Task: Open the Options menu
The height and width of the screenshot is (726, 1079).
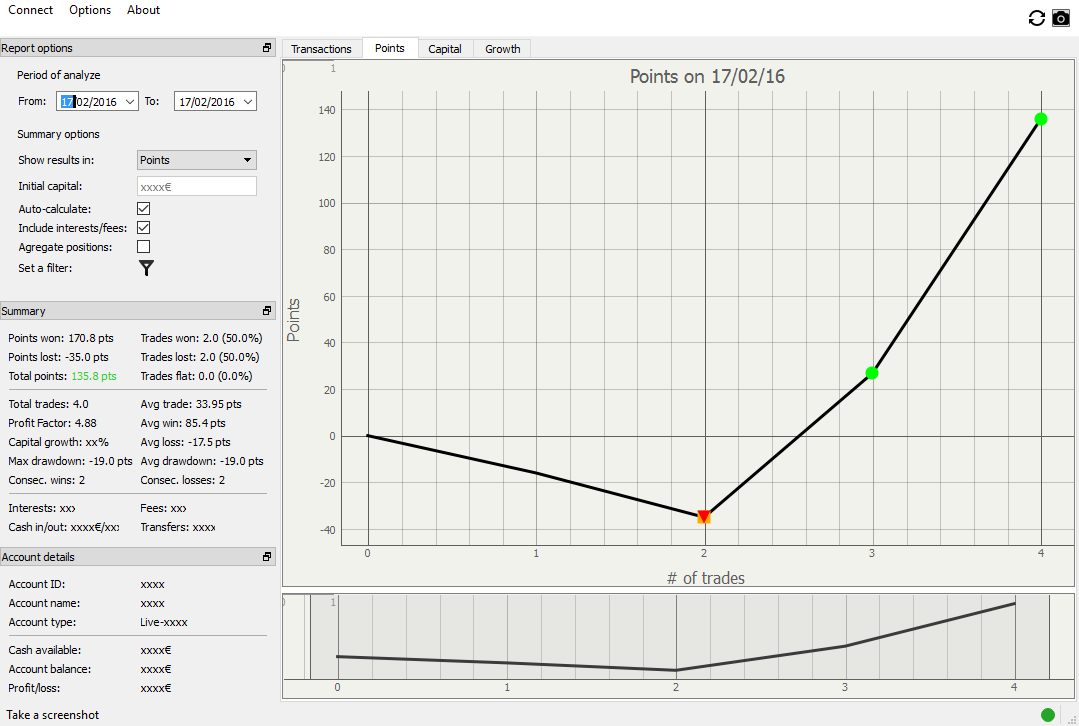Action: pyautogui.click(x=90, y=10)
